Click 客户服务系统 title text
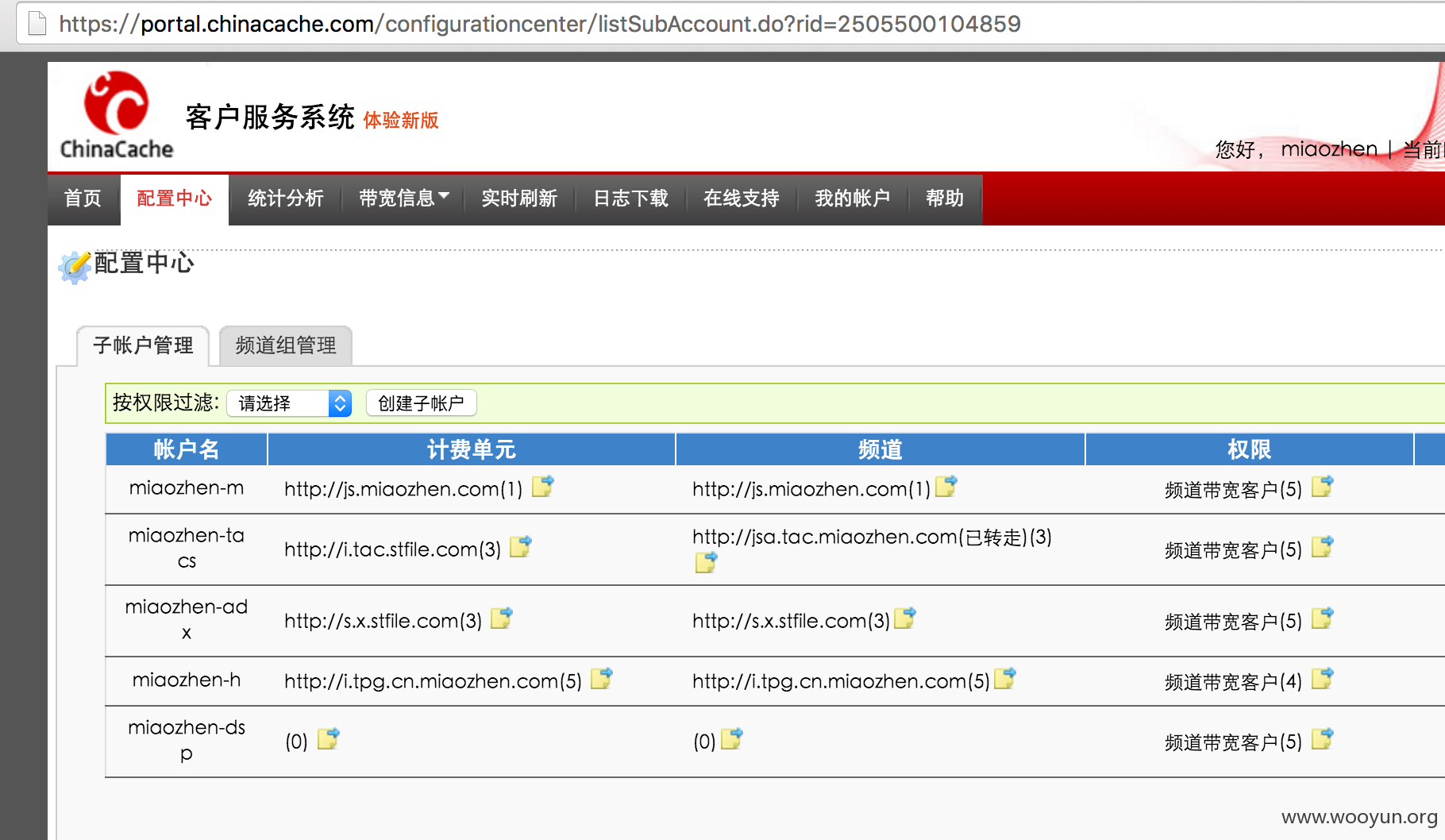The image size is (1445, 840). 270,117
